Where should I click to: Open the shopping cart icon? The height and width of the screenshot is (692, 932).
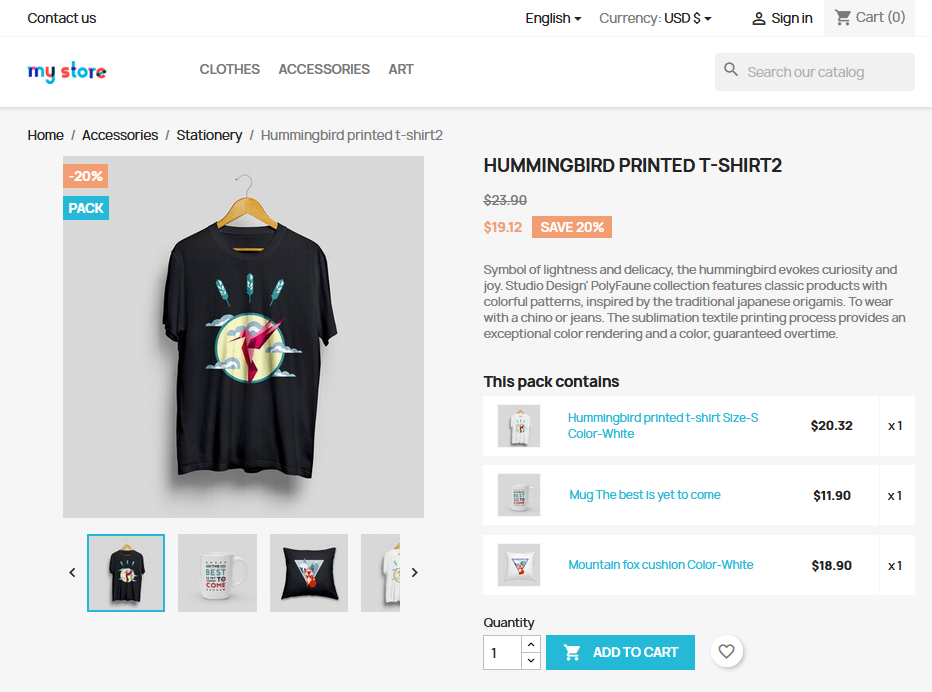[x=842, y=18]
